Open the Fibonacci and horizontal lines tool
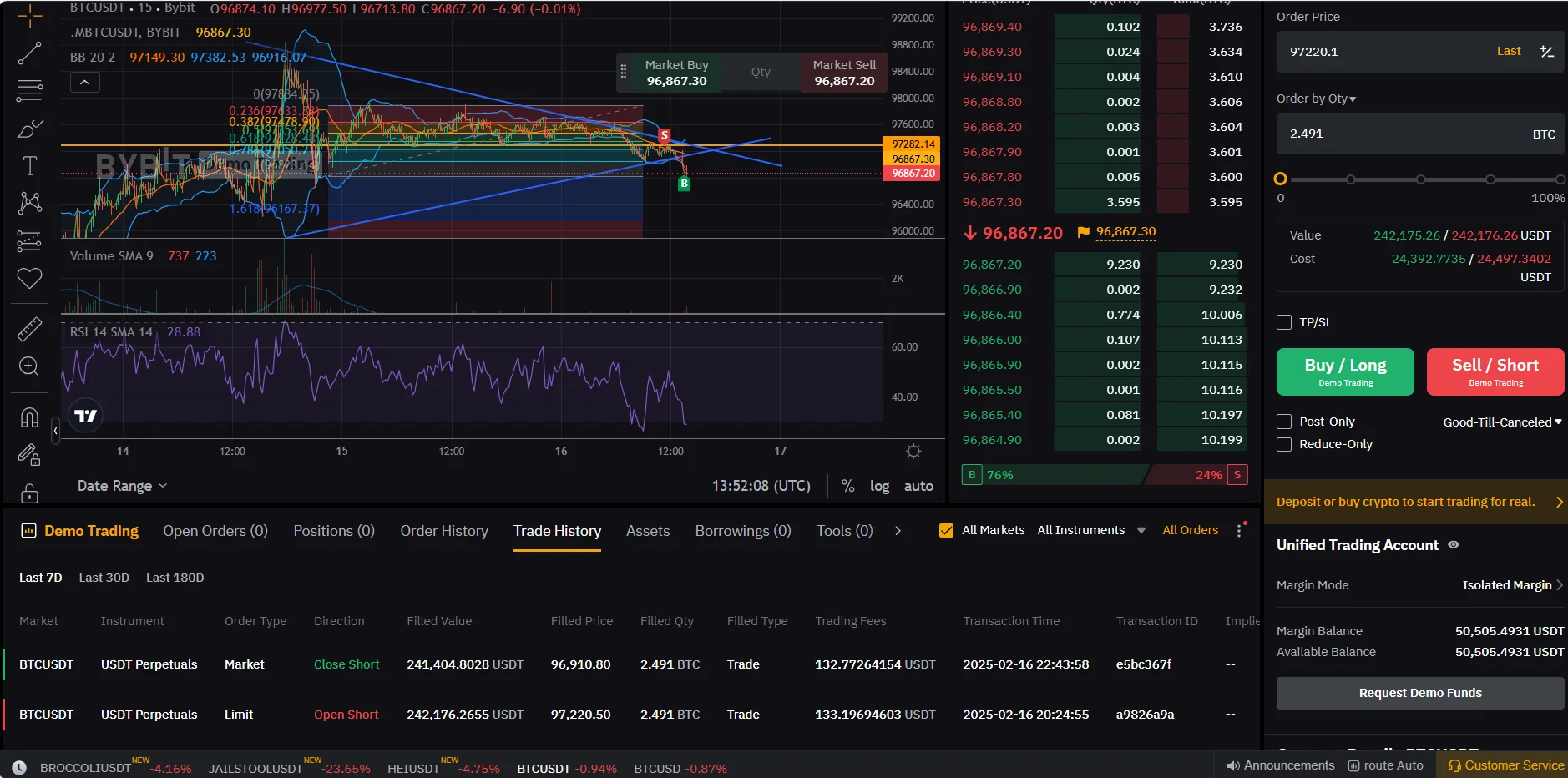Screen dimensions: 1568x778 pos(29,90)
